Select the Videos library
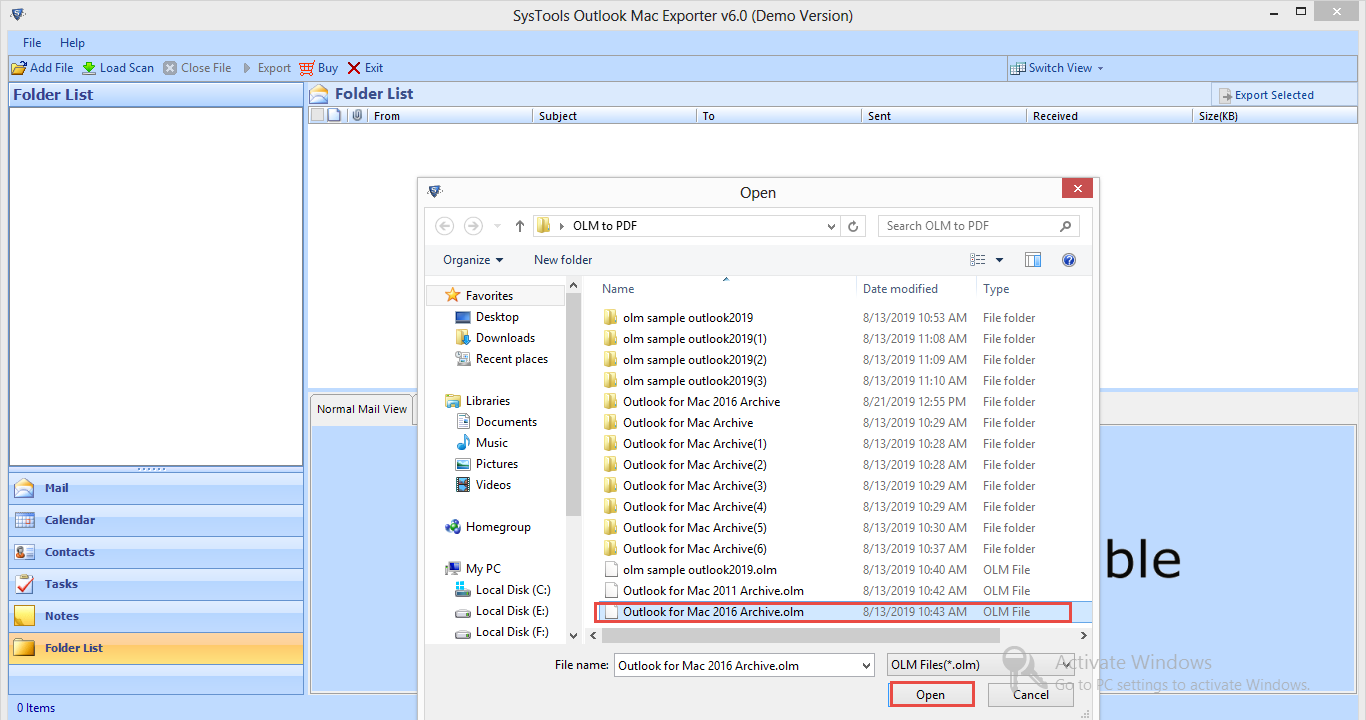 point(493,485)
